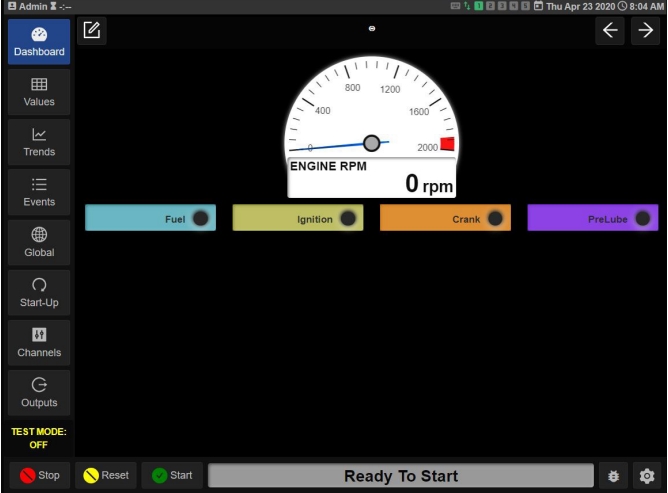Click the Reset button
The image size is (668, 493).
[x=105, y=476]
